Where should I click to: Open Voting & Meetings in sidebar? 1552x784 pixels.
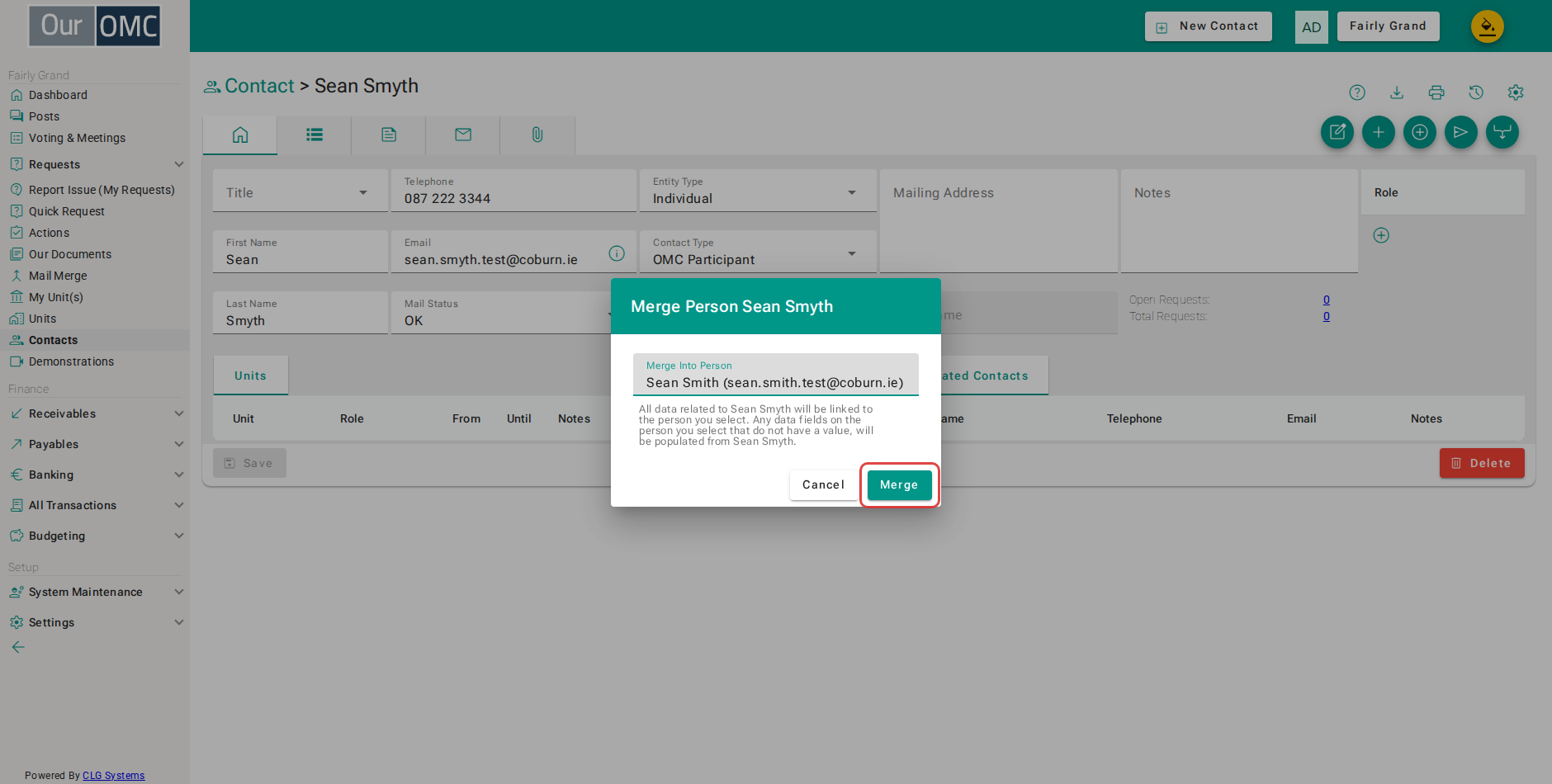(77, 138)
